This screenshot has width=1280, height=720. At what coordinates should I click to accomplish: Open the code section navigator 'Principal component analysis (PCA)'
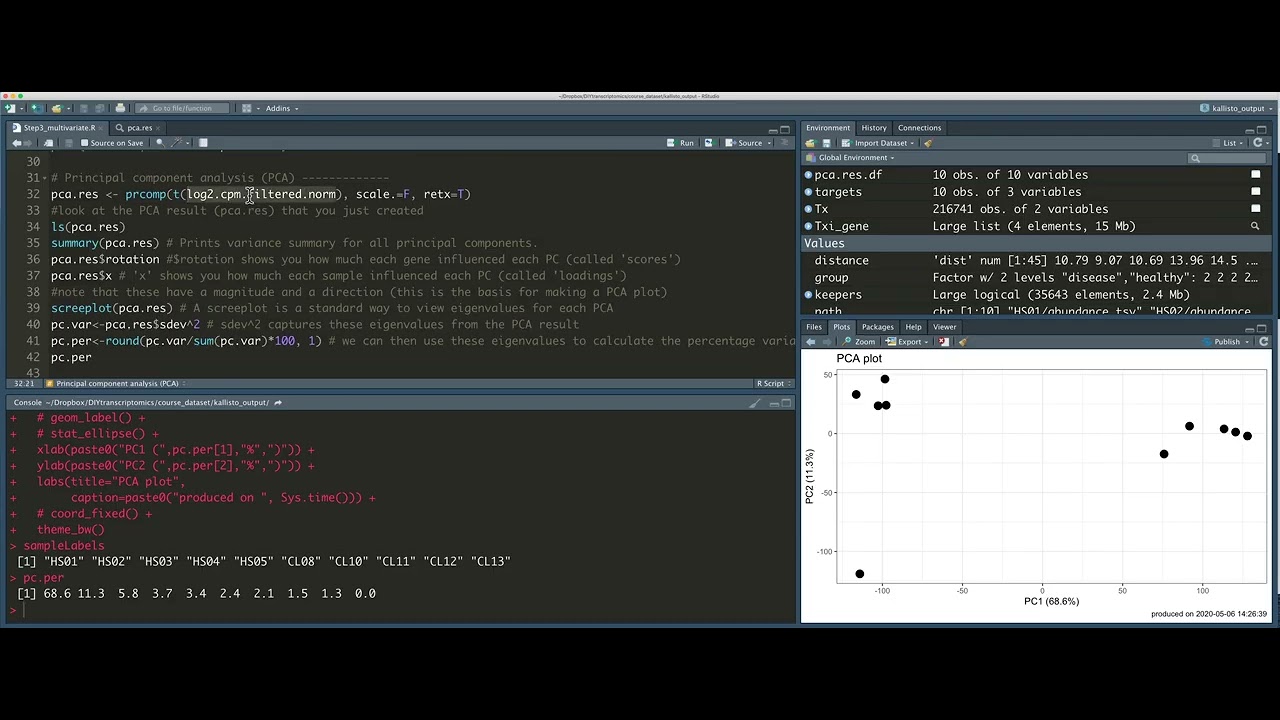coord(115,384)
